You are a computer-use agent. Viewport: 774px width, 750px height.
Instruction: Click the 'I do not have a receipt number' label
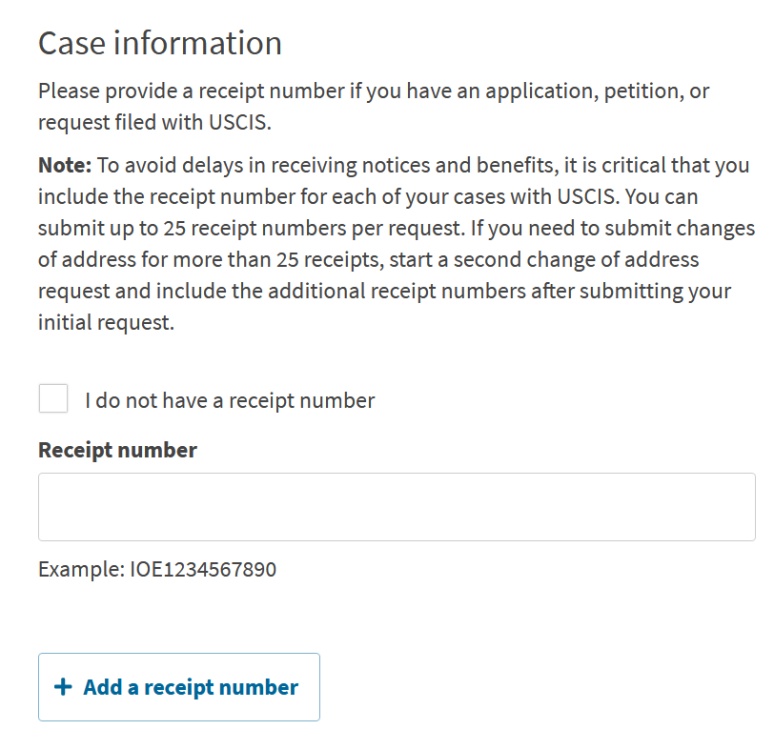(229, 401)
